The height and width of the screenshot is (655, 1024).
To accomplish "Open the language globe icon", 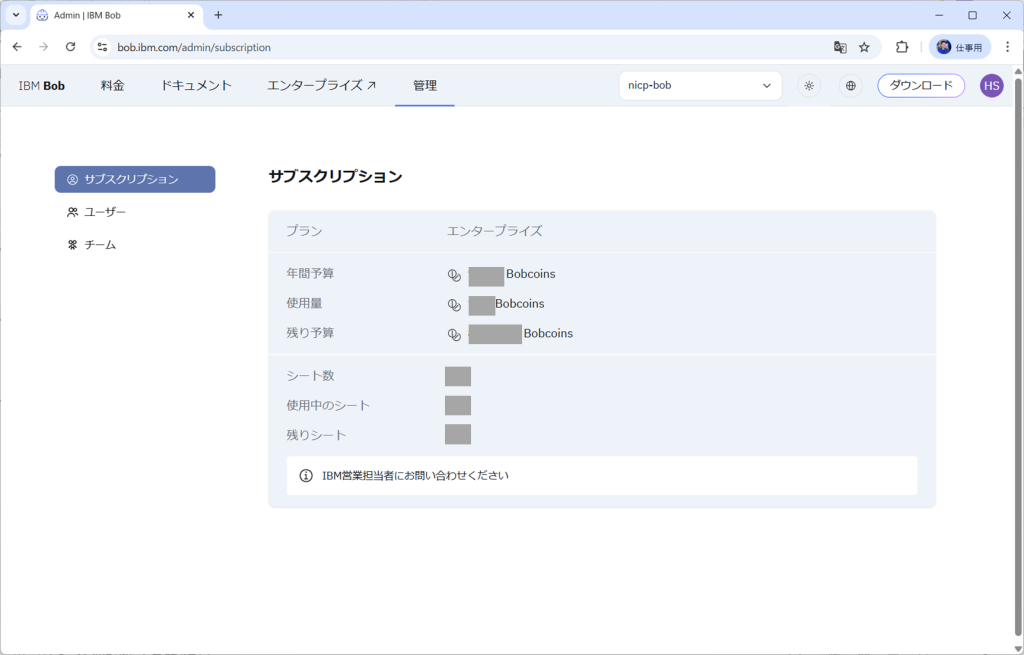I will pyautogui.click(x=850, y=86).
